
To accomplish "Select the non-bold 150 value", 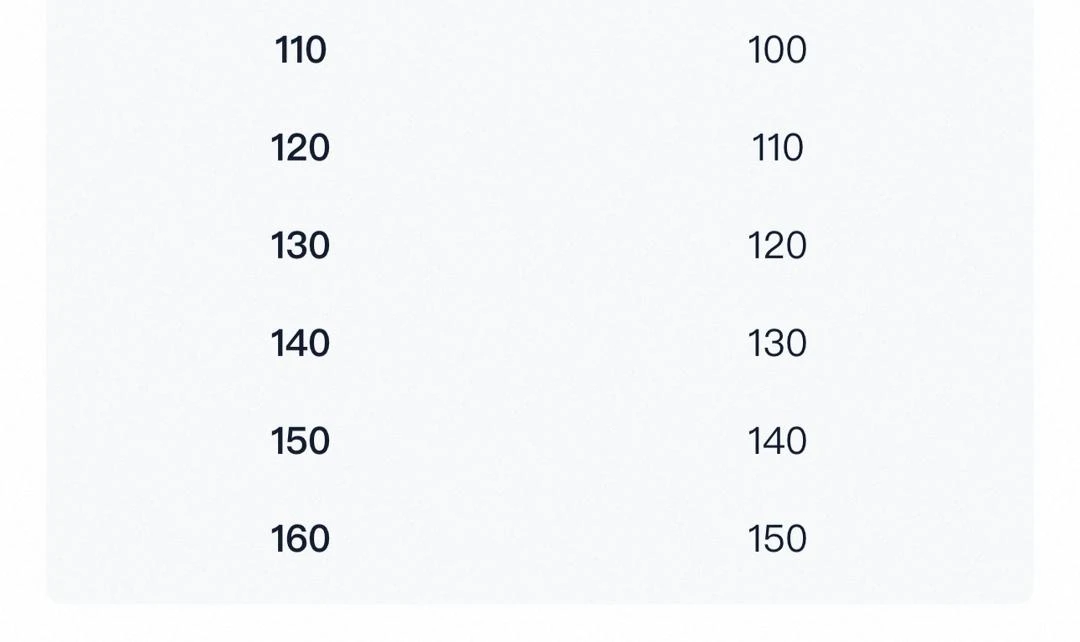I will [777, 539].
